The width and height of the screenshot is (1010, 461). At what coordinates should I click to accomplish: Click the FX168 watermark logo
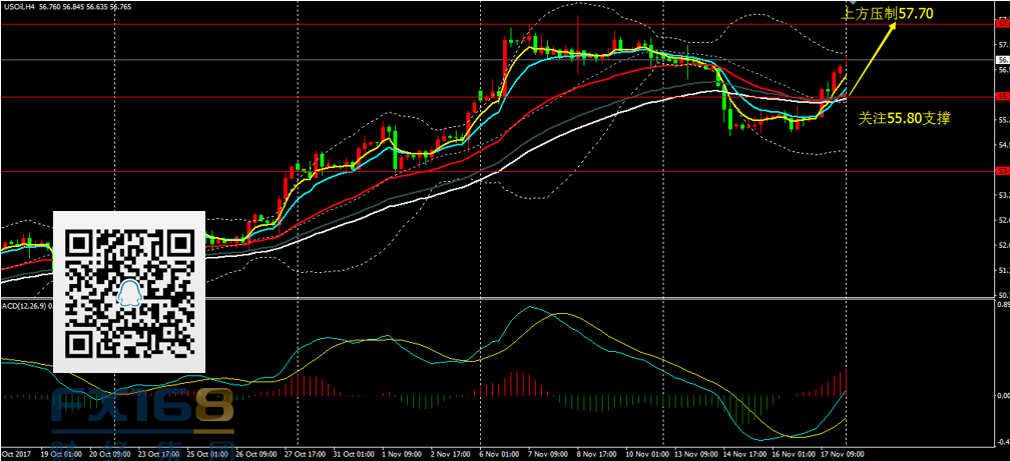(144, 411)
